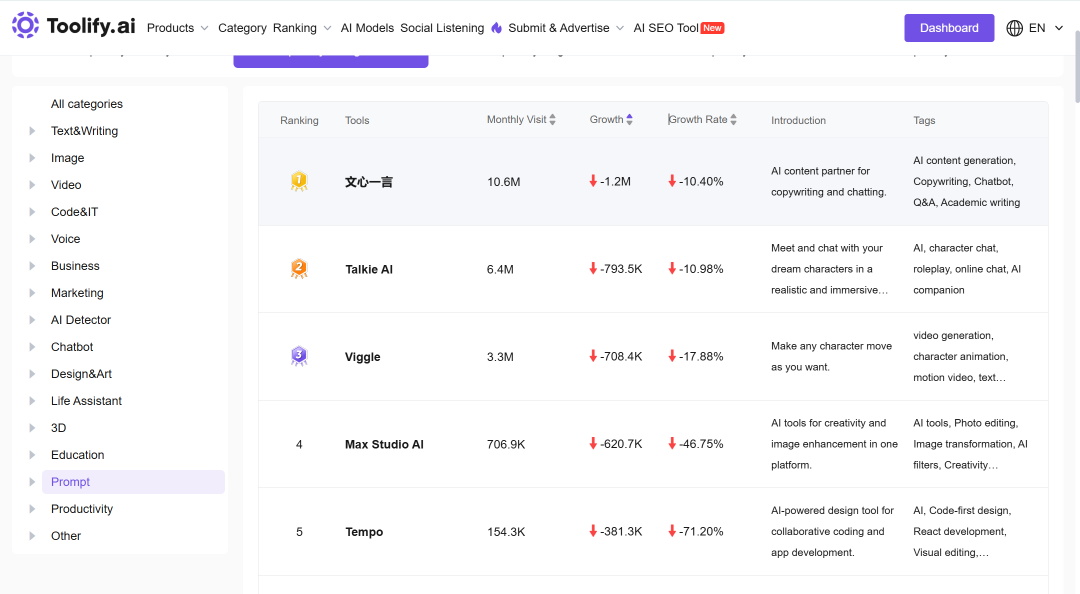The width and height of the screenshot is (1080, 594).
Task: Open Social Listening menu item
Action: (442, 28)
